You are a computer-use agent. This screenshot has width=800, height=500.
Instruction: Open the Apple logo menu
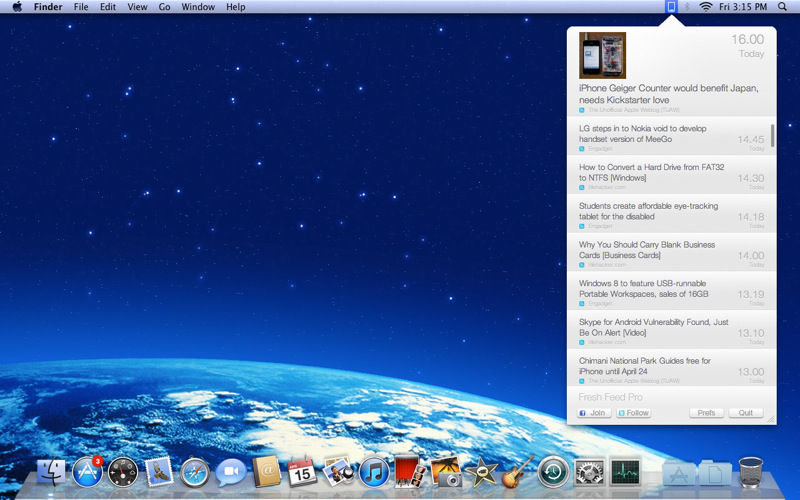[x=17, y=7]
